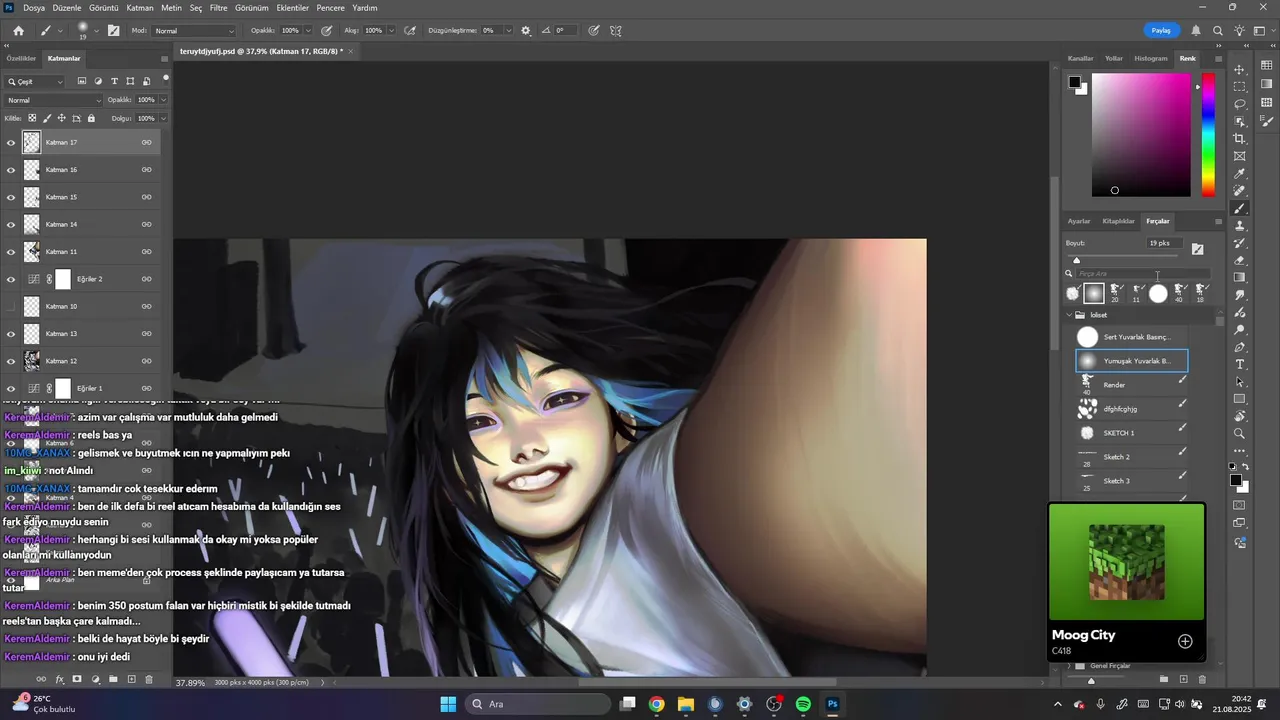Hide Katman 11 layer visibility
Screen dimensions: 1280x720
[x=11, y=252]
